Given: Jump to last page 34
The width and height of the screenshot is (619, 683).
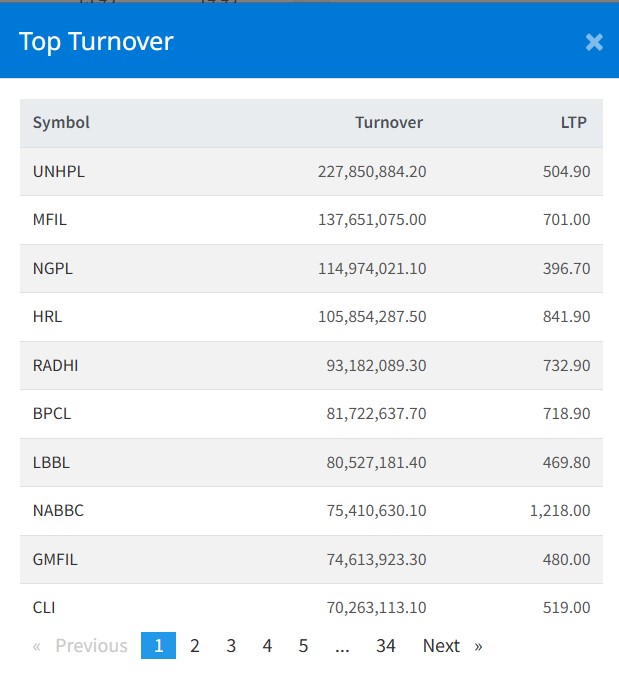Looking at the screenshot, I should pyautogui.click(x=386, y=646).
